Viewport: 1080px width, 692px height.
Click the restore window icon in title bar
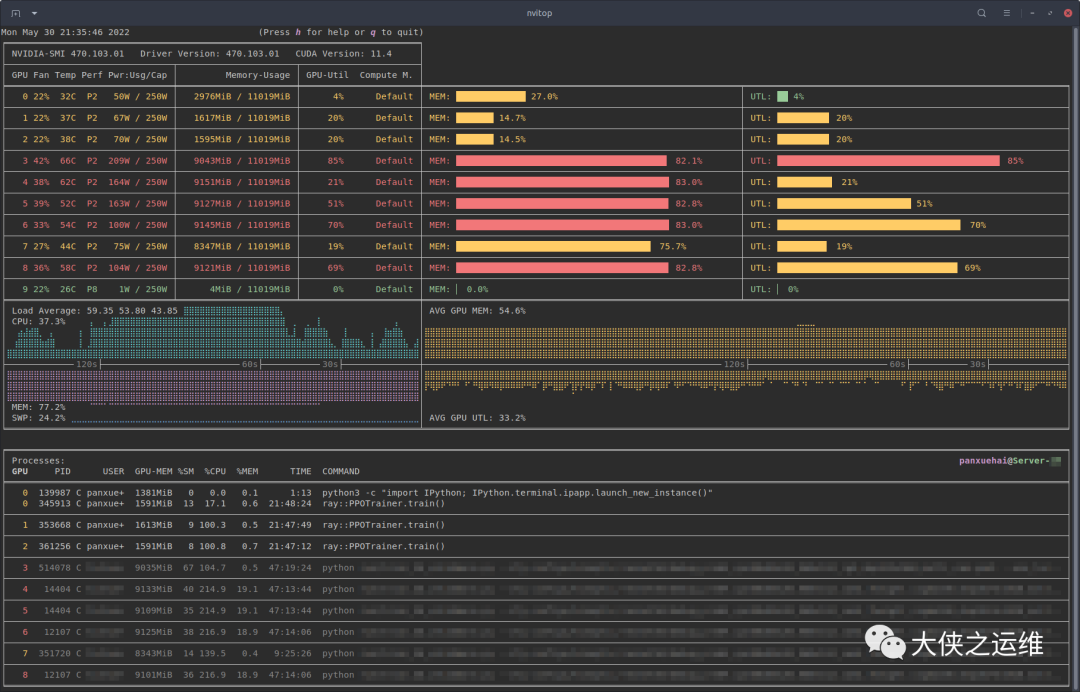(1050, 13)
